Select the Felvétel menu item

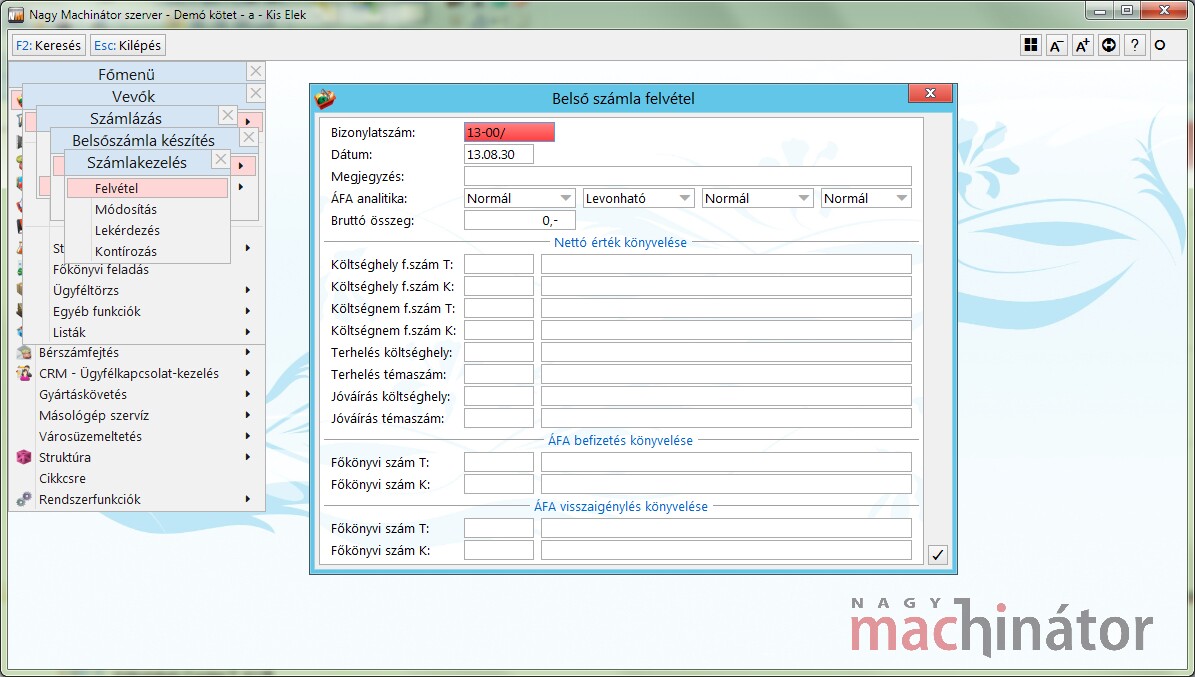click(148, 188)
